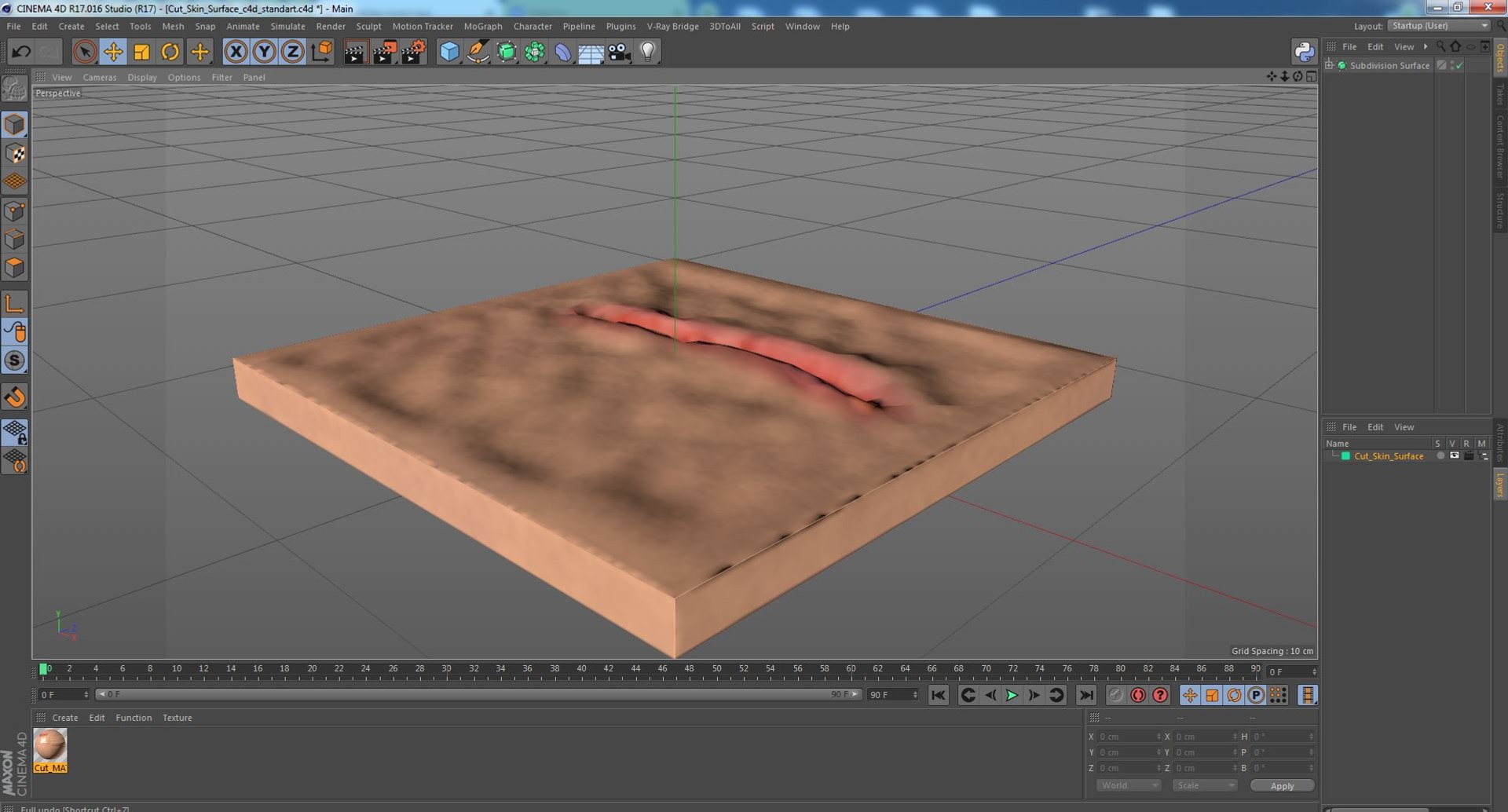This screenshot has width=1508, height=812.
Task: Click the X position input field
Action: pyautogui.click(x=1128, y=737)
